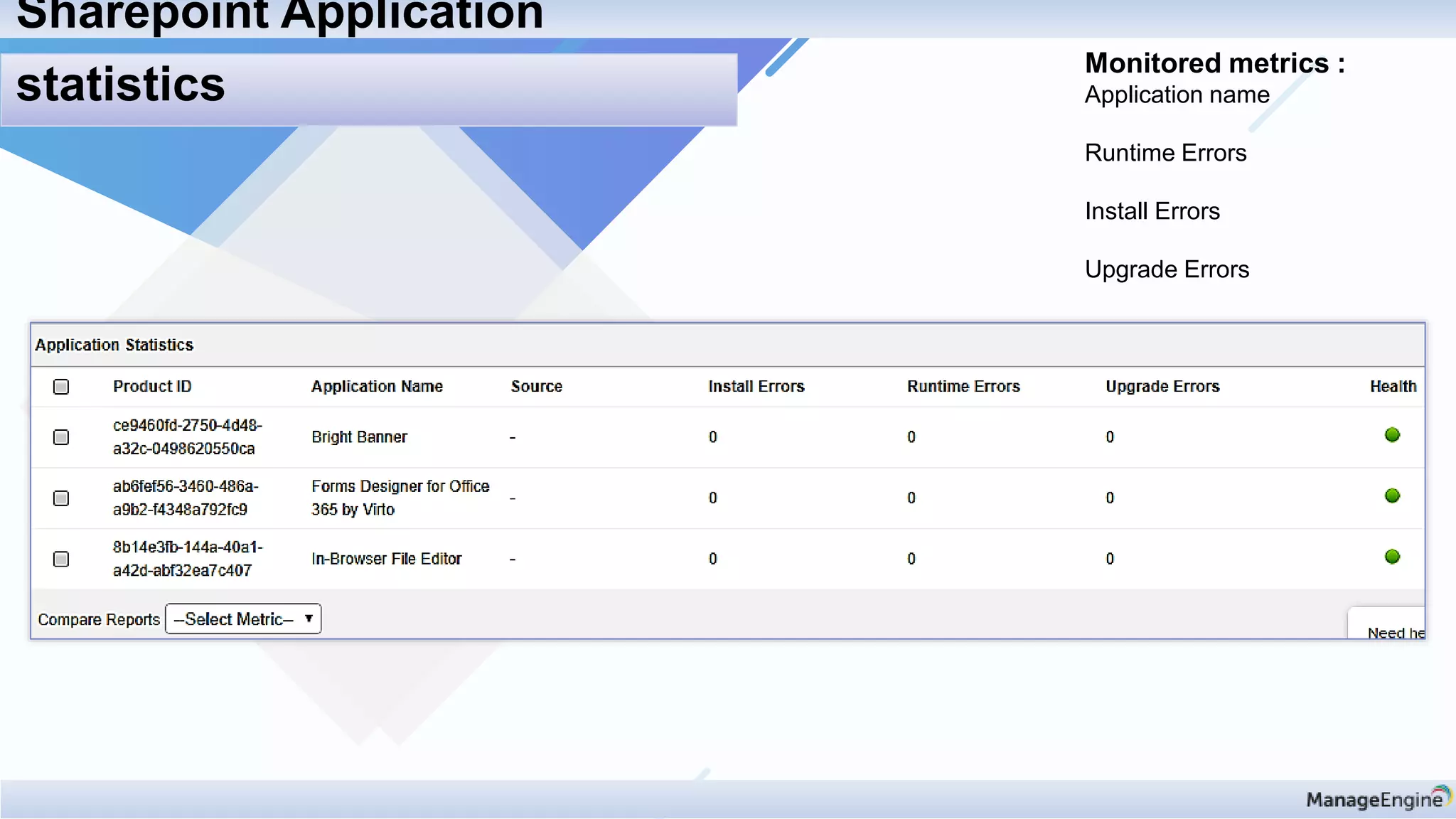The image size is (1456, 819).
Task: Click the Install Errors column header
Action: coord(756,387)
